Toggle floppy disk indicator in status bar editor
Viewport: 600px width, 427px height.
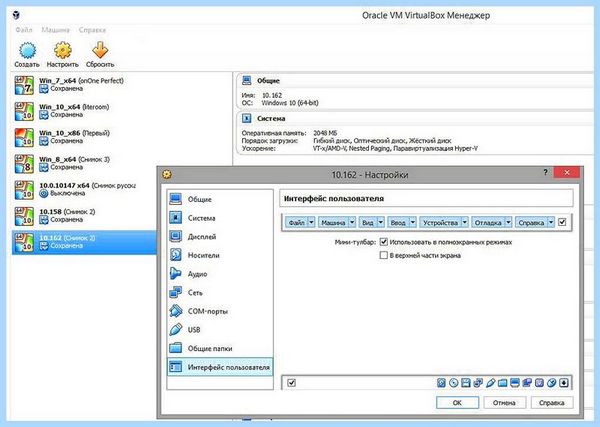coord(466,383)
